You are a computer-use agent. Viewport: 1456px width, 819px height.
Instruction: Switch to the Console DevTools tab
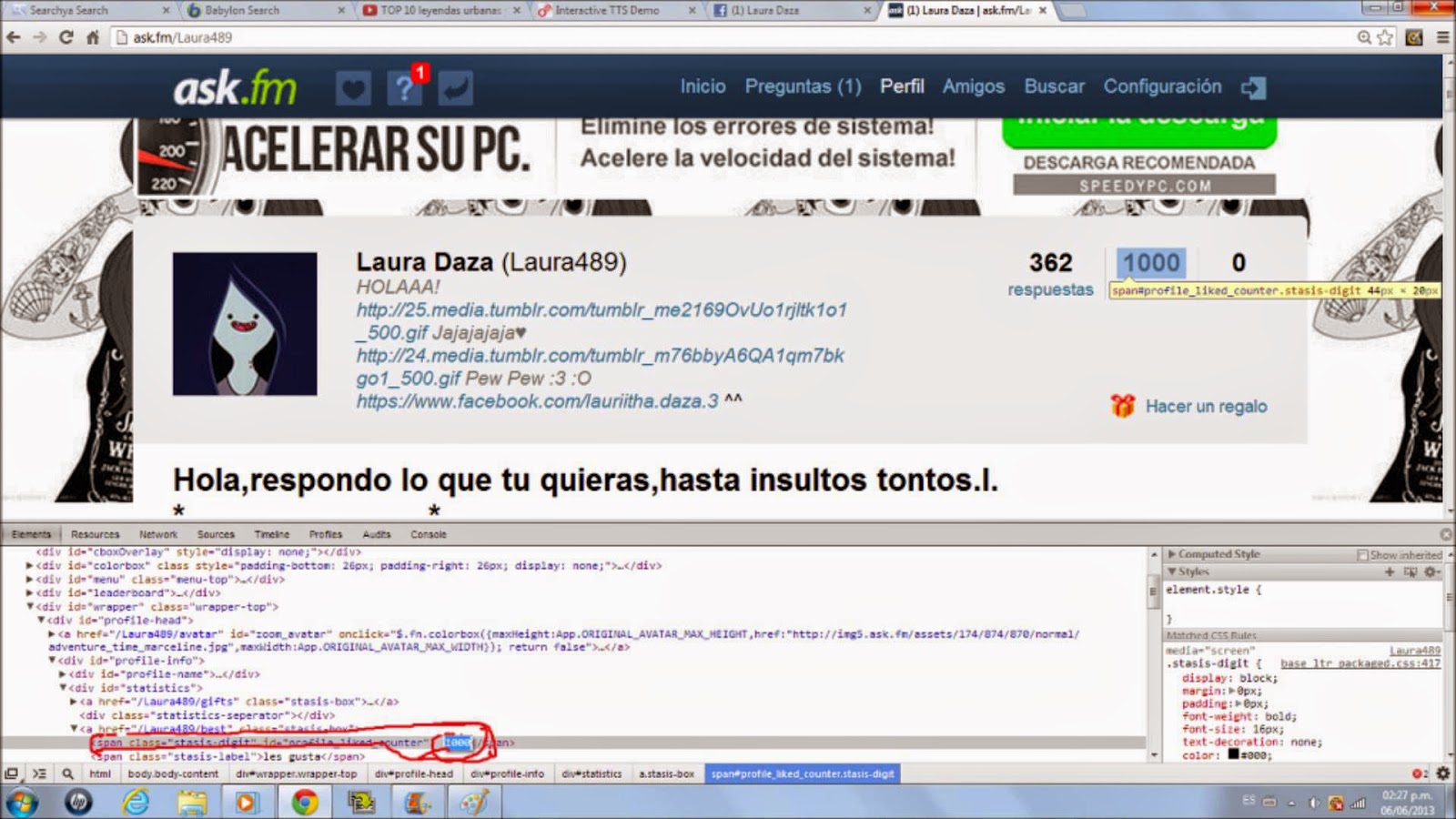pyautogui.click(x=429, y=534)
